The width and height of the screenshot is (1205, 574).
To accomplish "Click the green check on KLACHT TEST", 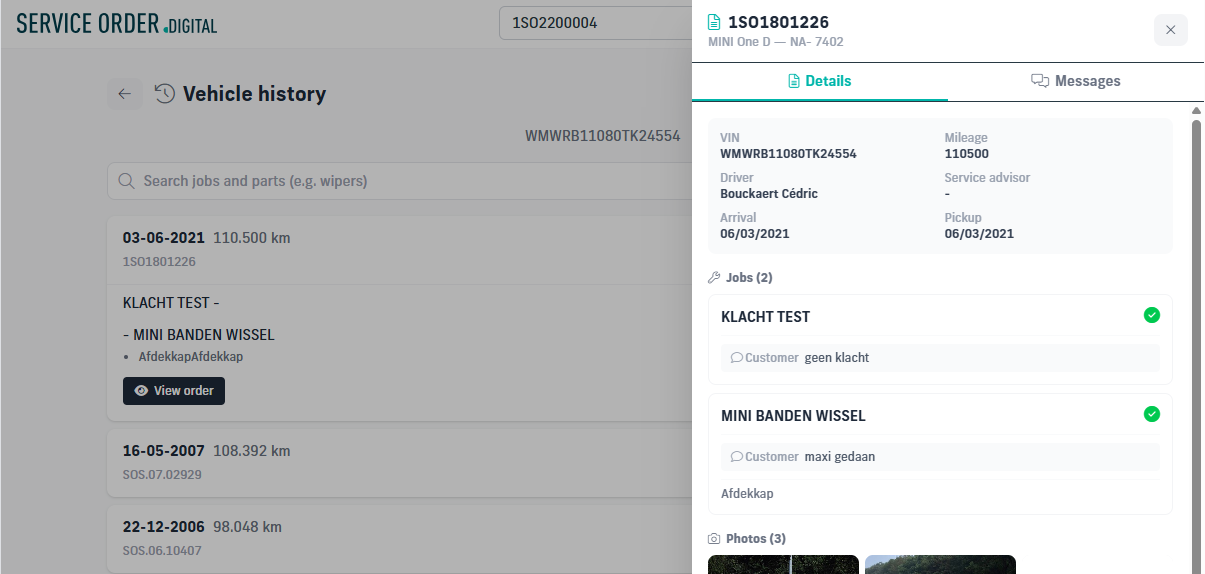I will coord(1152,315).
